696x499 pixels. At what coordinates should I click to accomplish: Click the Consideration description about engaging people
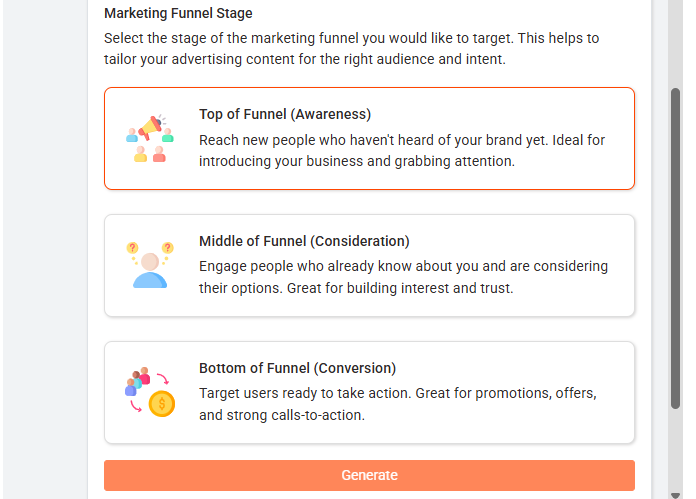click(x=403, y=277)
